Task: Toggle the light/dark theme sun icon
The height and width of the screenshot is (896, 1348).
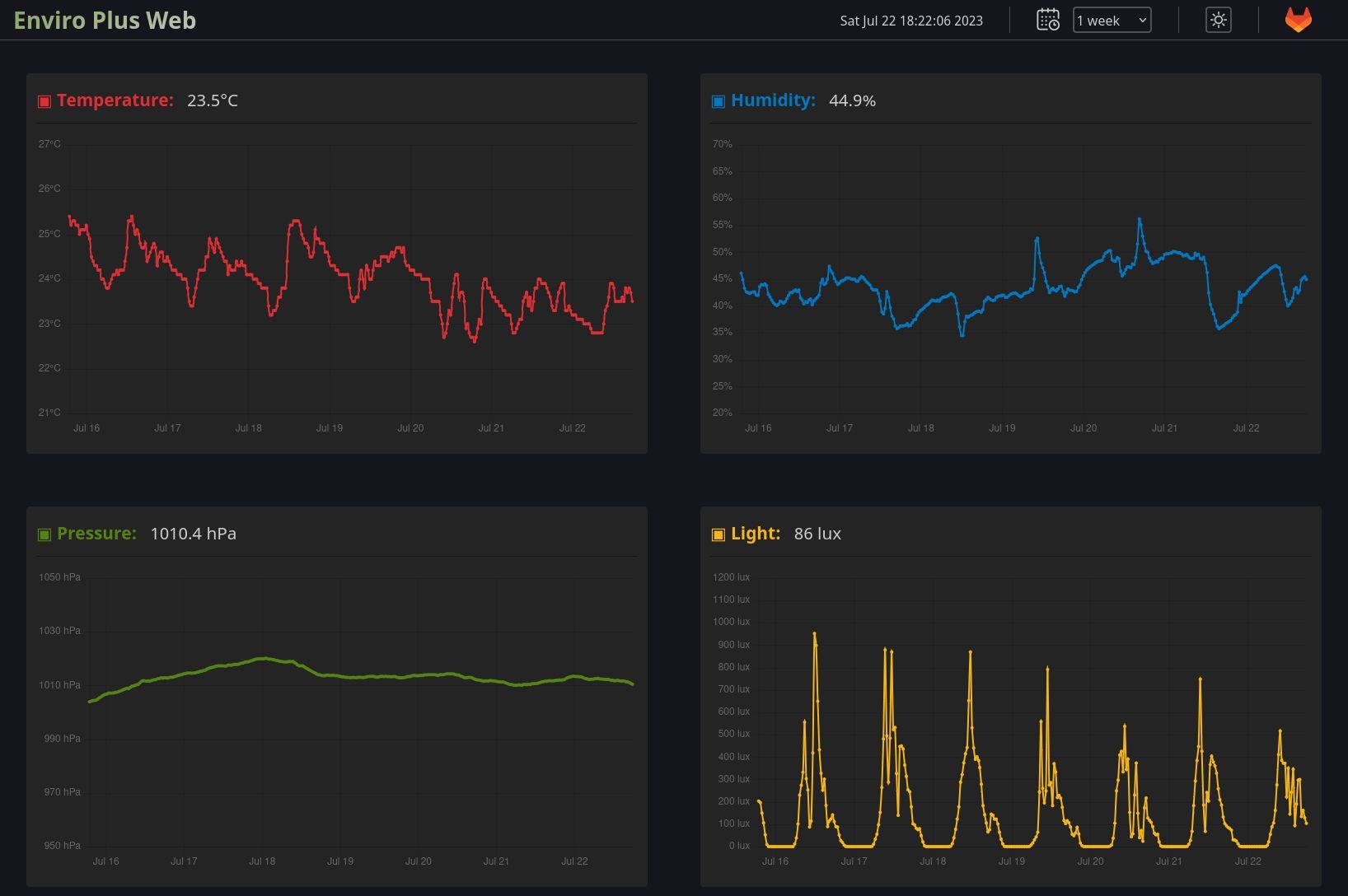Action: (1218, 20)
